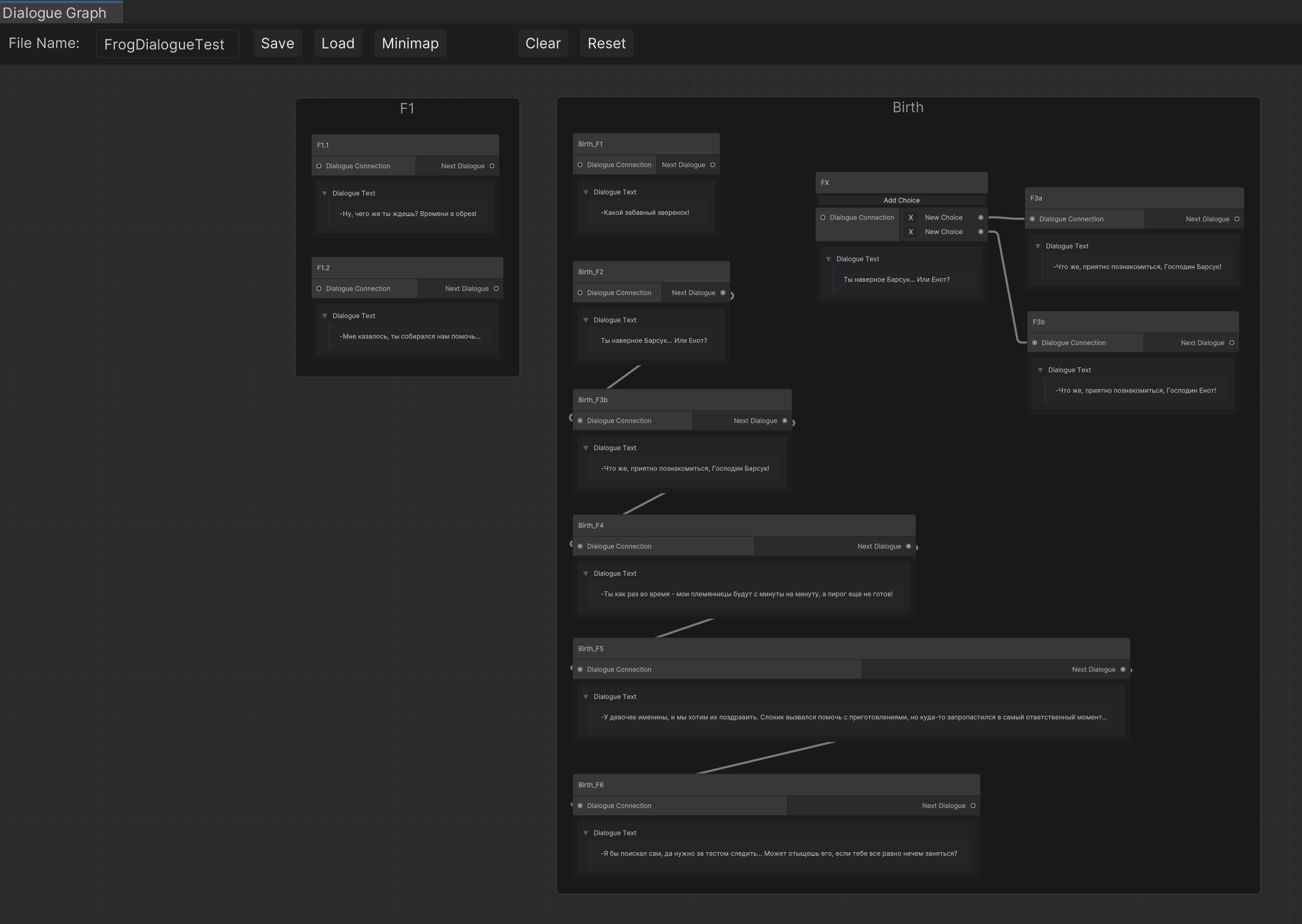This screenshot has width=1302, height=924.
Task: Click FX Dialogue Connection input port
Action: click(x=823, y=218)
